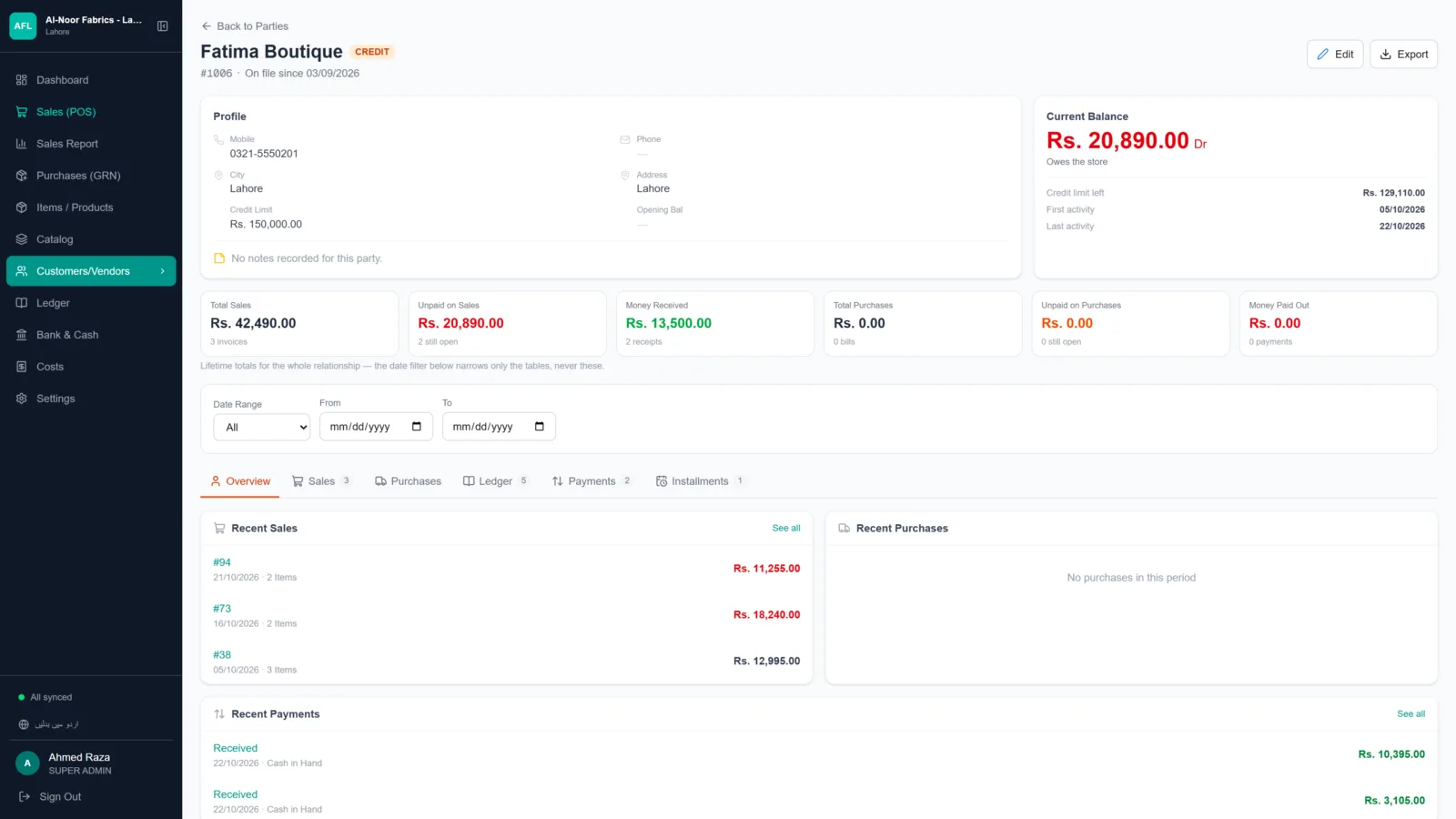The height and width of the screenshot is (819, 1456).
Task: Open Dashboard from sidebar
Action: 91,80
